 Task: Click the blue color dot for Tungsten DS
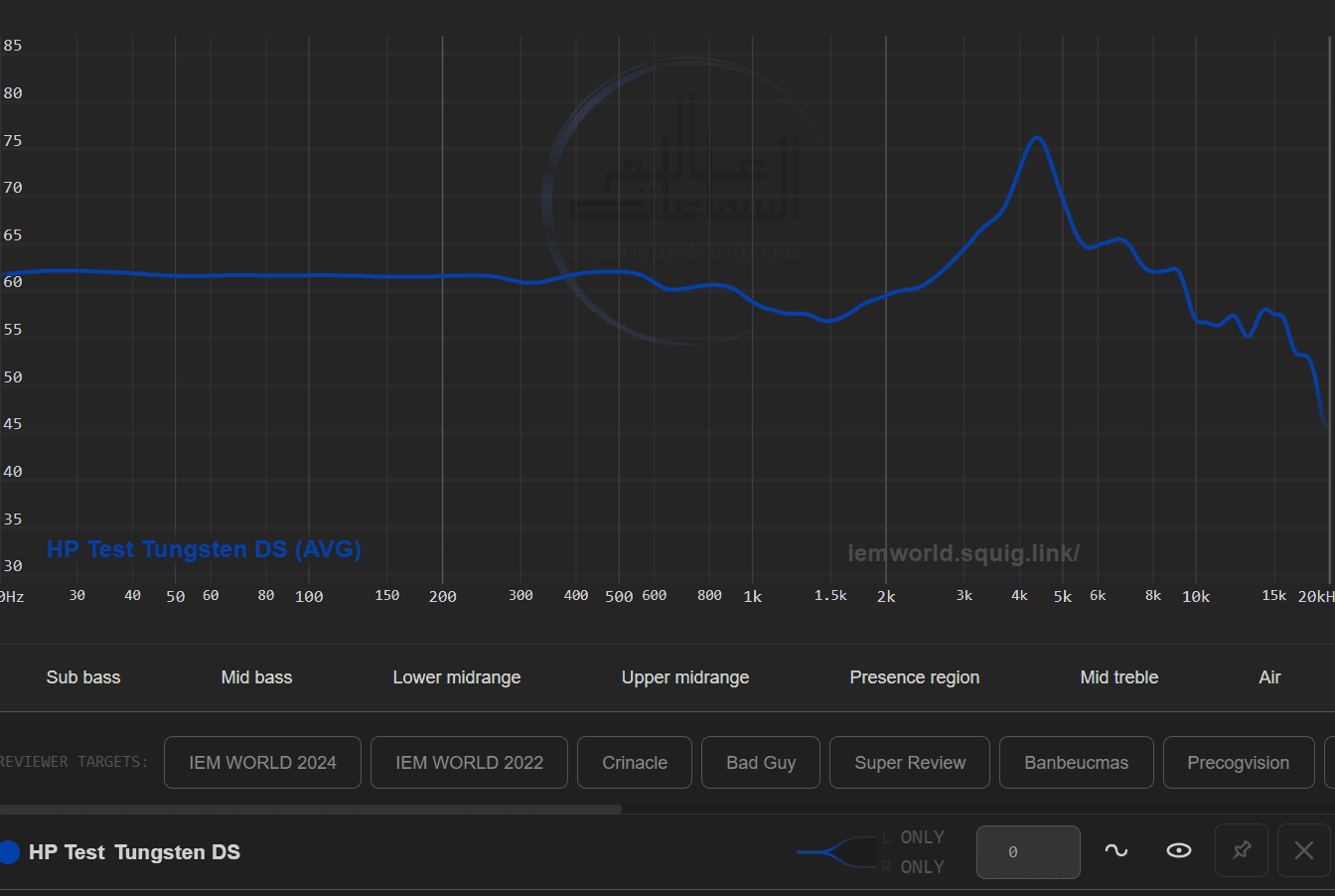point(9,852)
